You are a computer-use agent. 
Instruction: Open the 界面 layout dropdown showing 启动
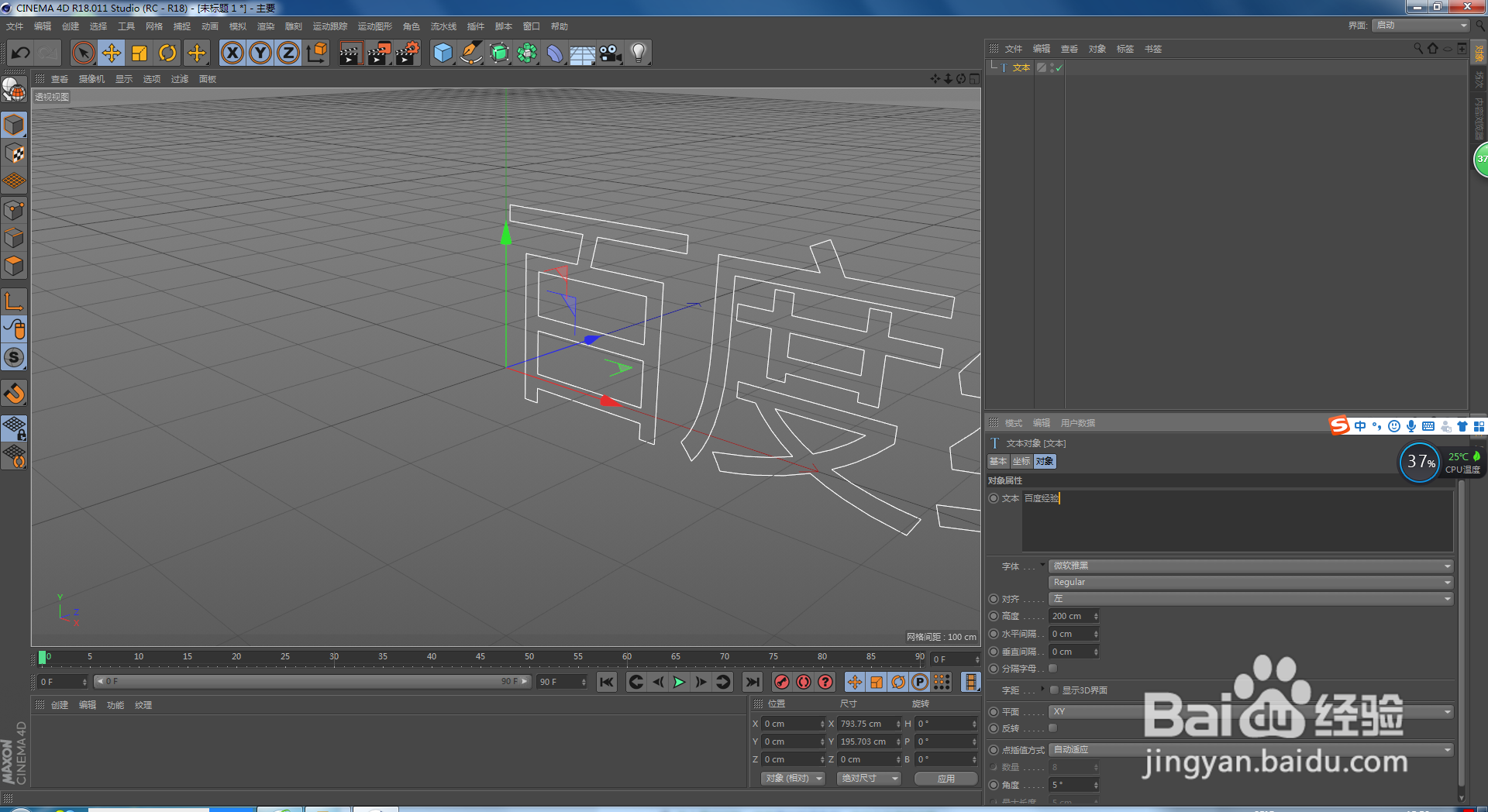pyautogui.click(x=1421, y=26)
